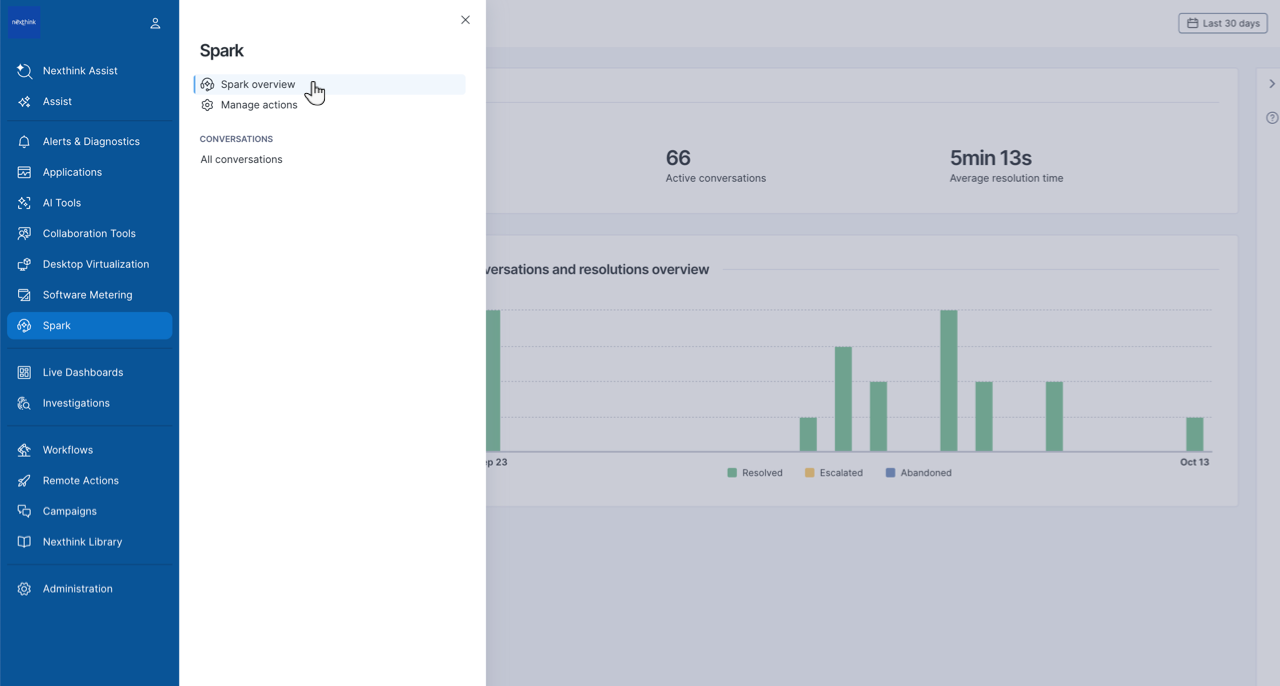
Task: Select the Desktop Virtualization icon
Action: coord(24,265)
